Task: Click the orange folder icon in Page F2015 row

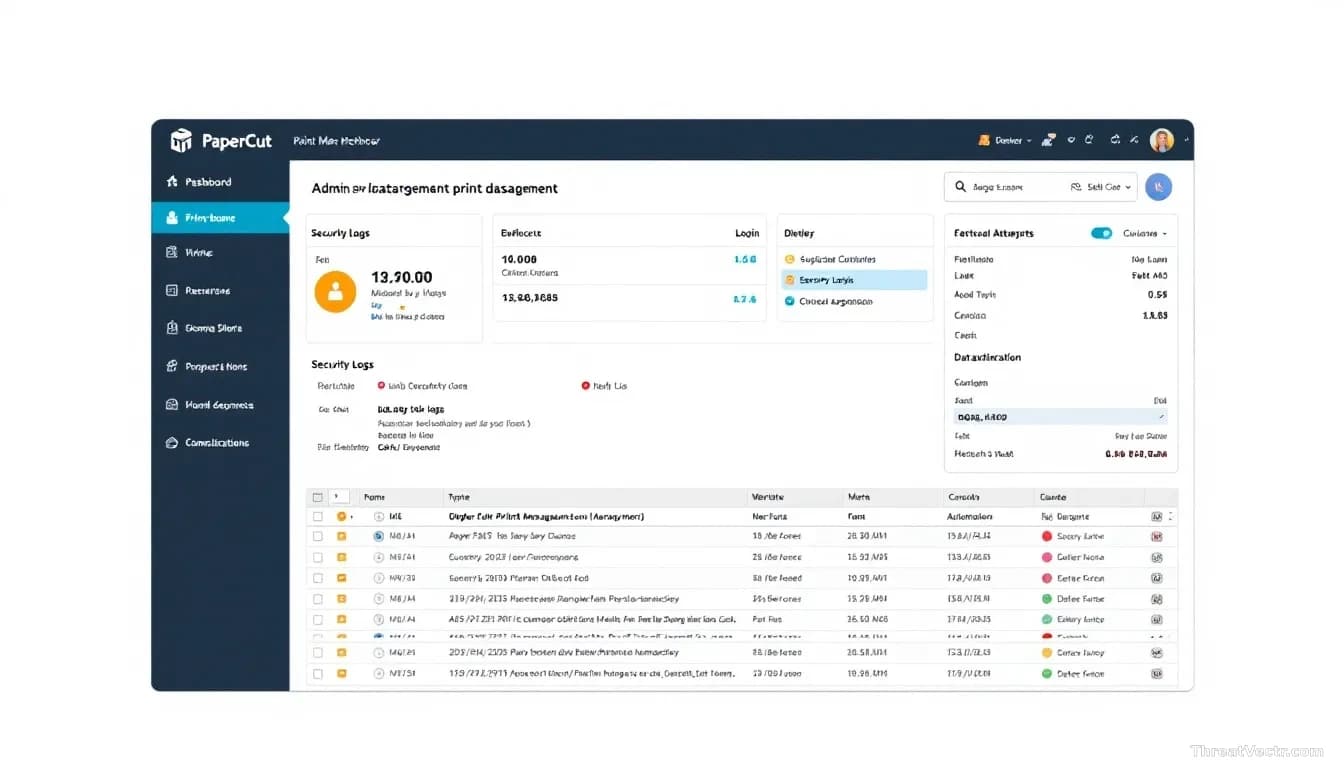Action: click(x=341, y=536)
